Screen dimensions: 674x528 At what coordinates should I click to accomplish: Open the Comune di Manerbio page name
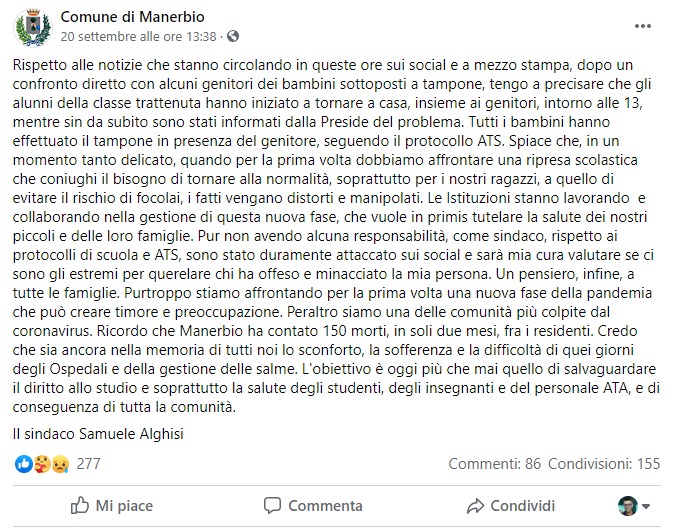pos(132,17)
